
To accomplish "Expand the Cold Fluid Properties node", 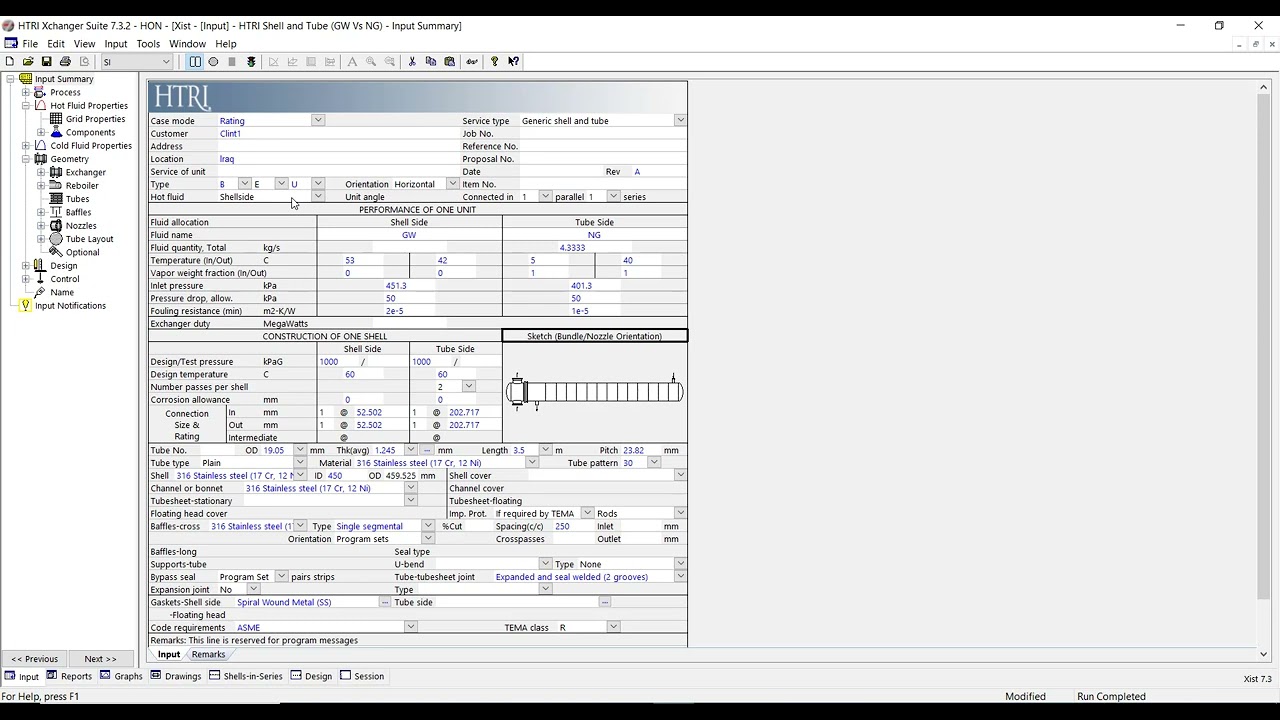I will pos(25,146).
